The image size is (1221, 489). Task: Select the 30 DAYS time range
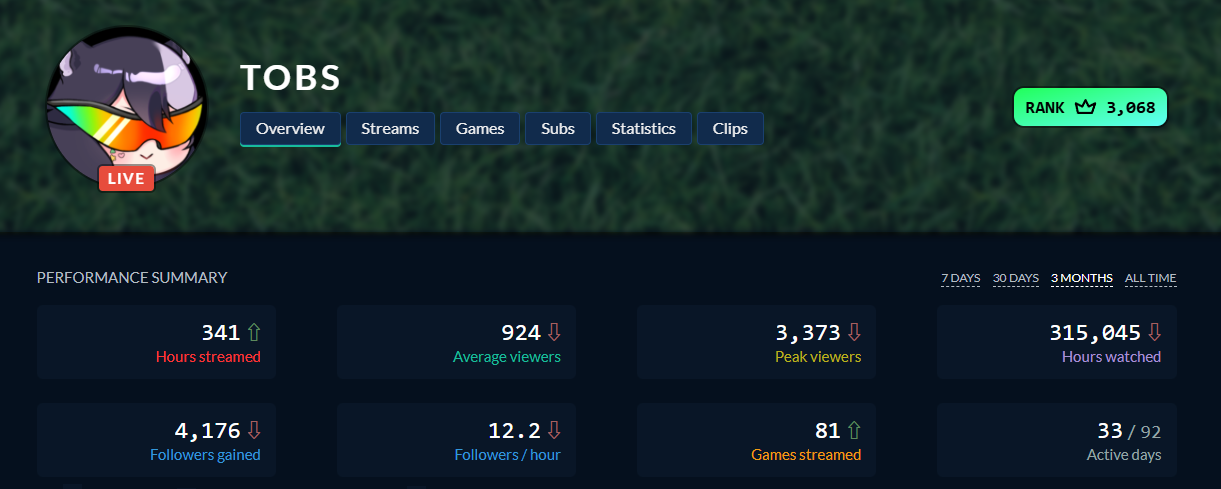pyautogui.click(x=1016, y=278)
